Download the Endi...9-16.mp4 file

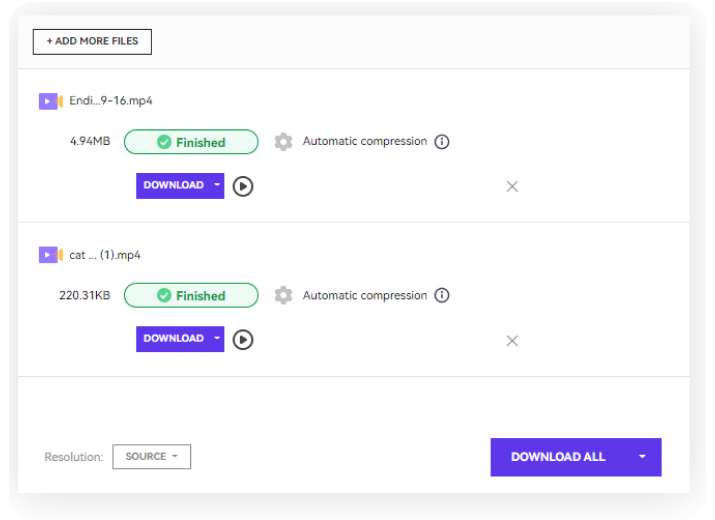coord(173,186)
